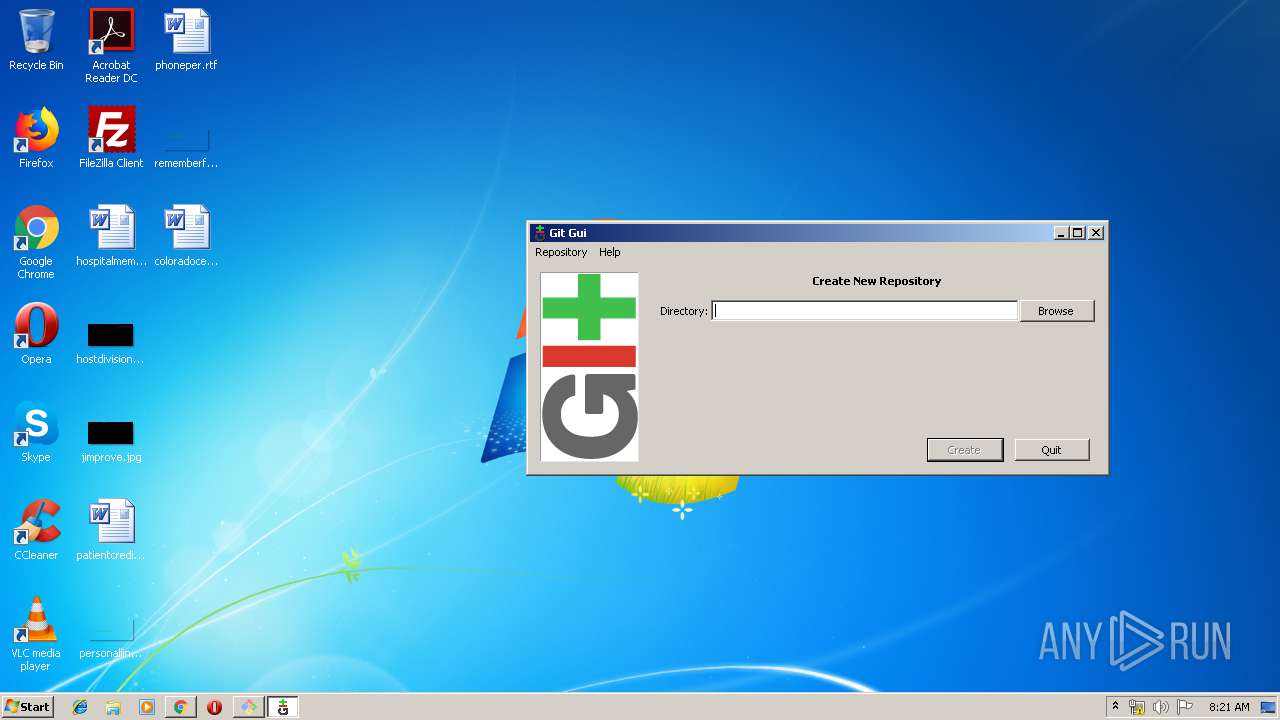
Task: Click the Git Gui title bar icon
Action: click(x=540, y=233)
